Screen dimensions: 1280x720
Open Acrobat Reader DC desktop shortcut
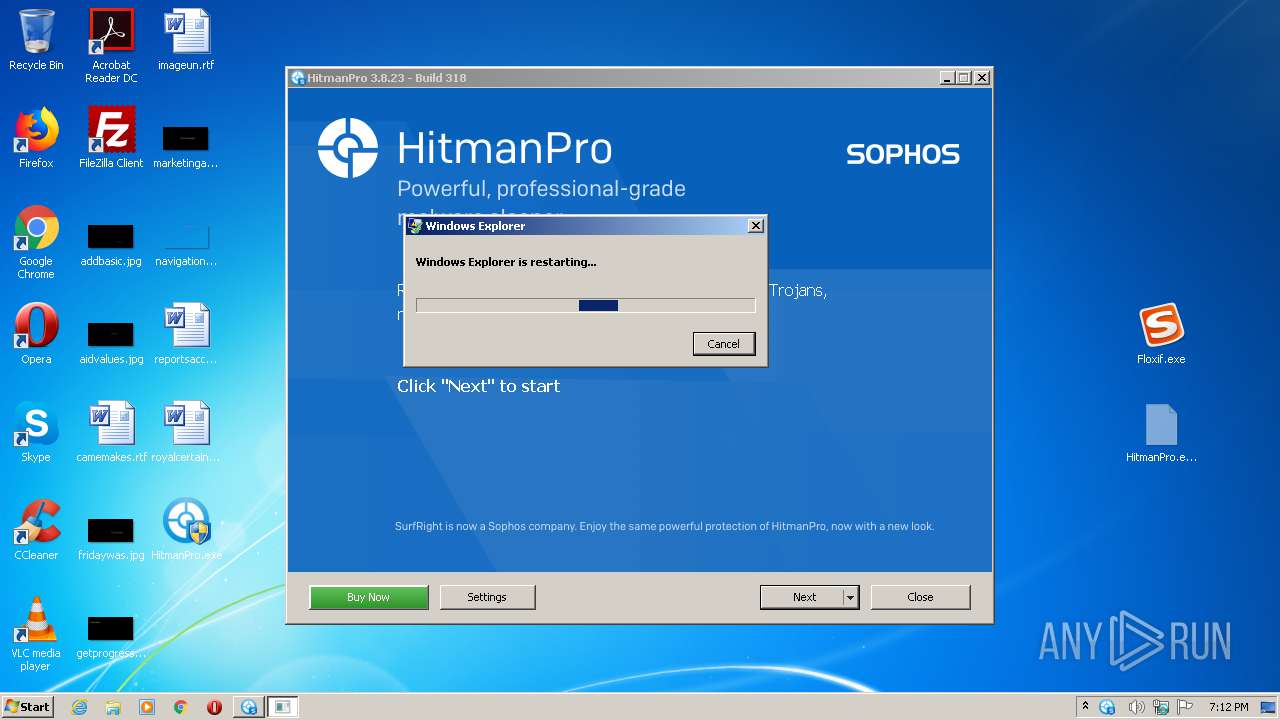tap(111, 46)
